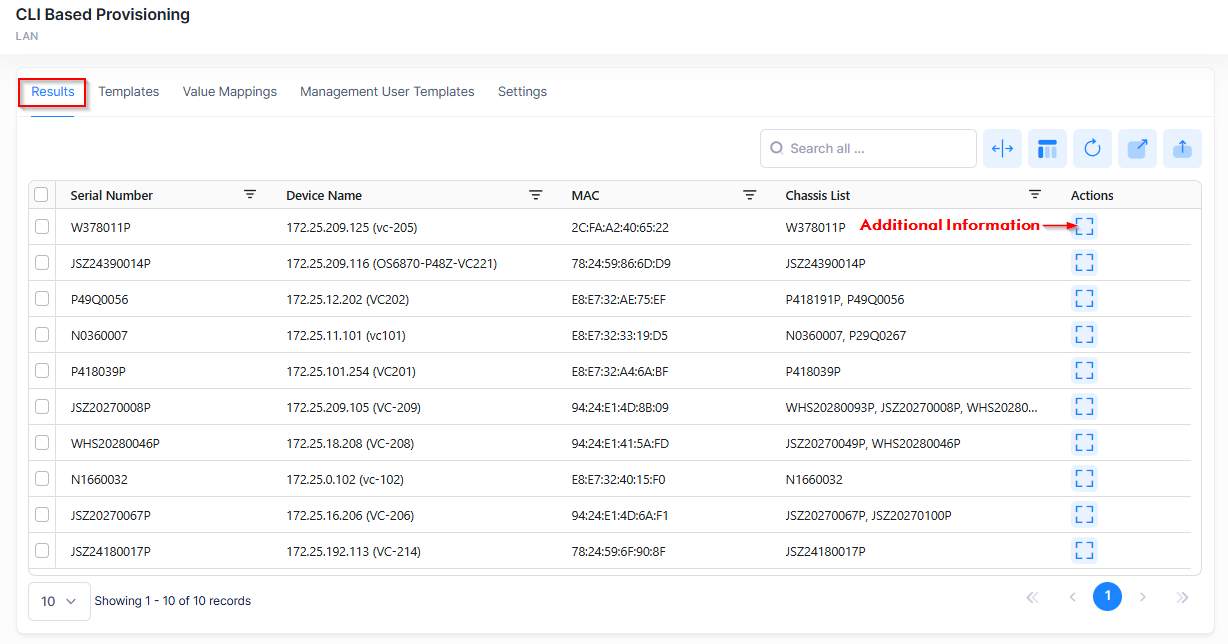Open the Serial Number column filter
The width and height of the screenshot is (1228, 644).
coord(250,195)
